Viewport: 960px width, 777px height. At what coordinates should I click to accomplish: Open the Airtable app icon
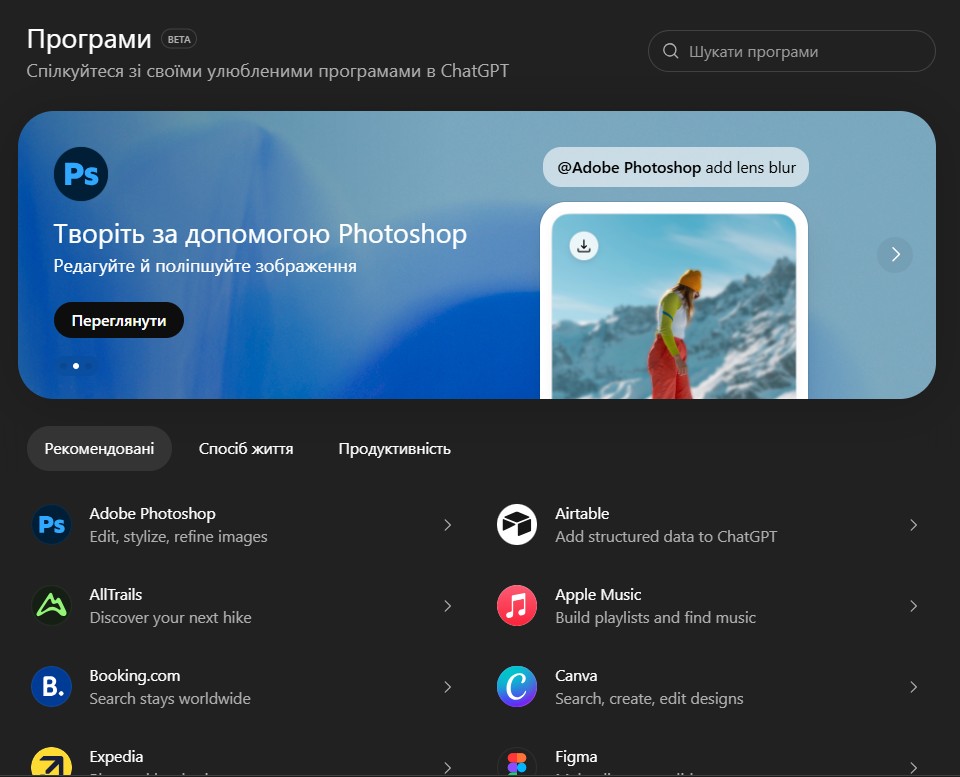coord(517,525)
